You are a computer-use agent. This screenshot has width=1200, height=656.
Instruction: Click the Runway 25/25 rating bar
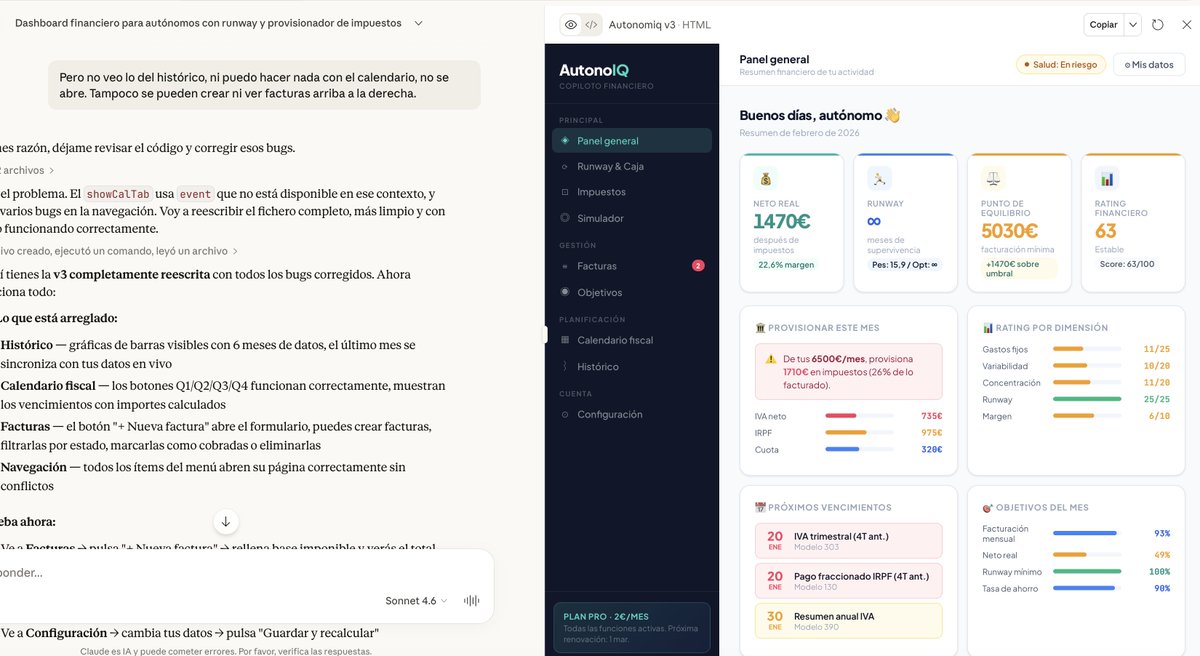(x=1087, y=399)
